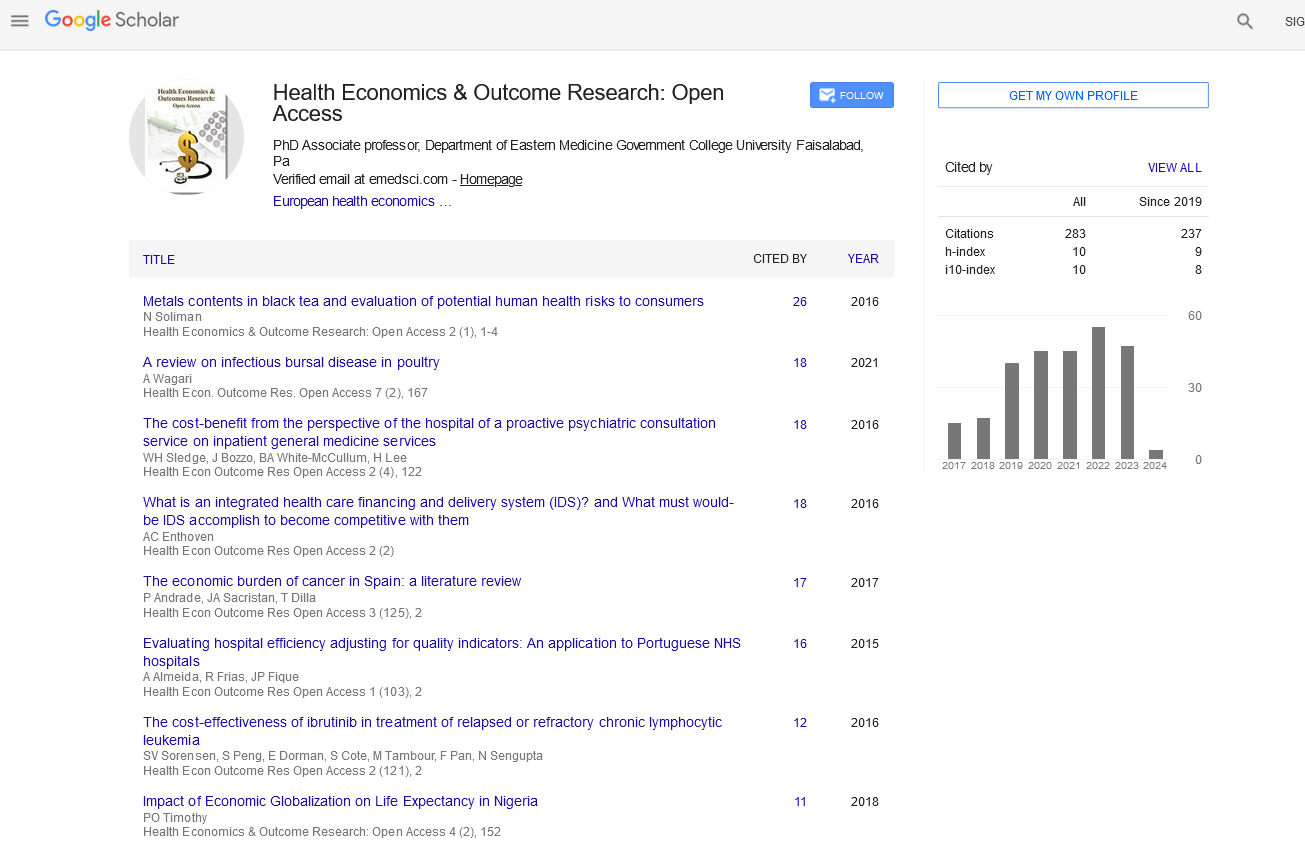Sort articles by Year header
Image resolution: width=1305 pixels, height=848 pixels.
pos(863,259)
